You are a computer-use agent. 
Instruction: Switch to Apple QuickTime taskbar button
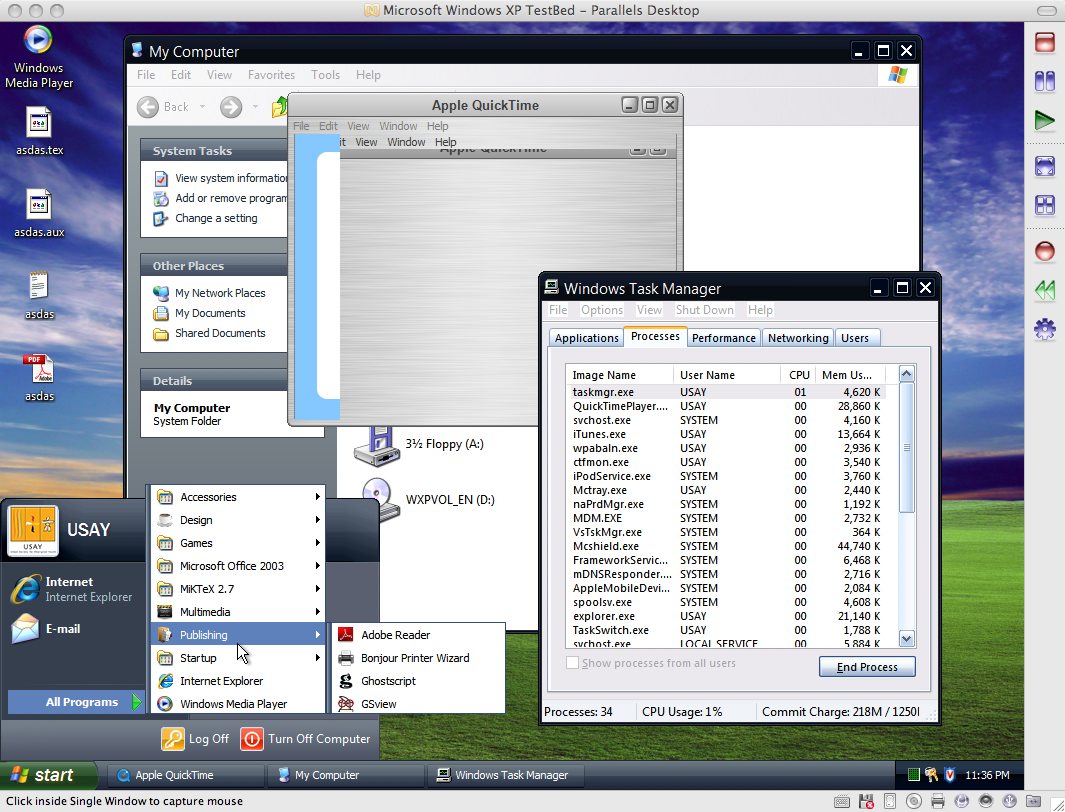[x=185, y=775]
